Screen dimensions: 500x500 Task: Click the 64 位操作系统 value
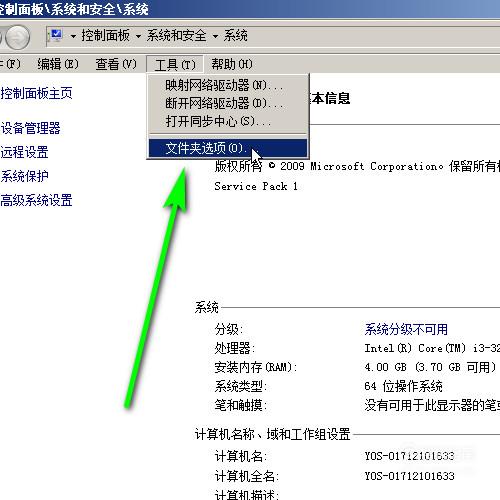click(x=403, y=386)
